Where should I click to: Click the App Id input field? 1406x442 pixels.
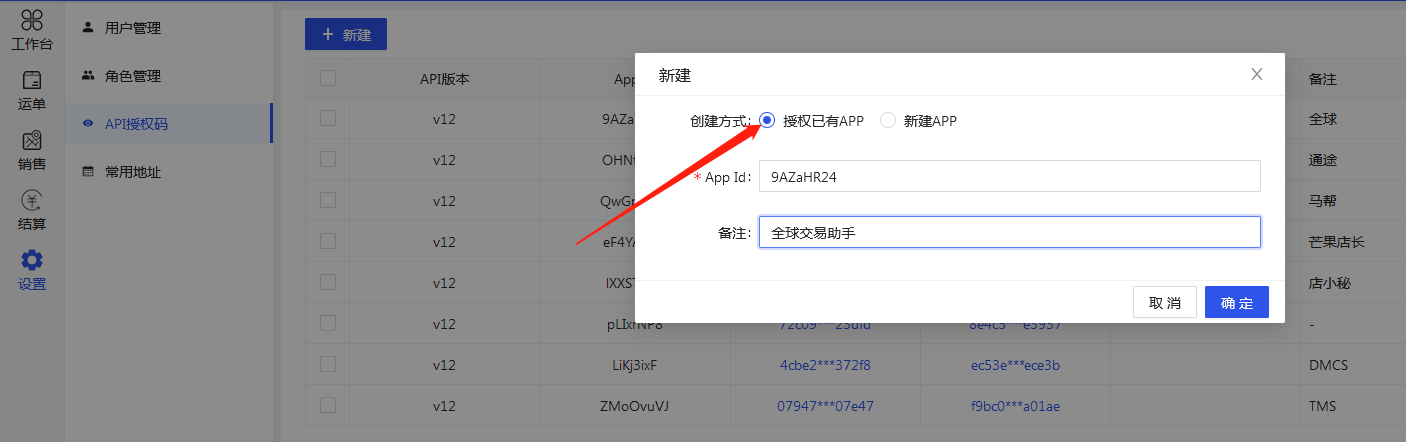click(x=1008, y=176)
